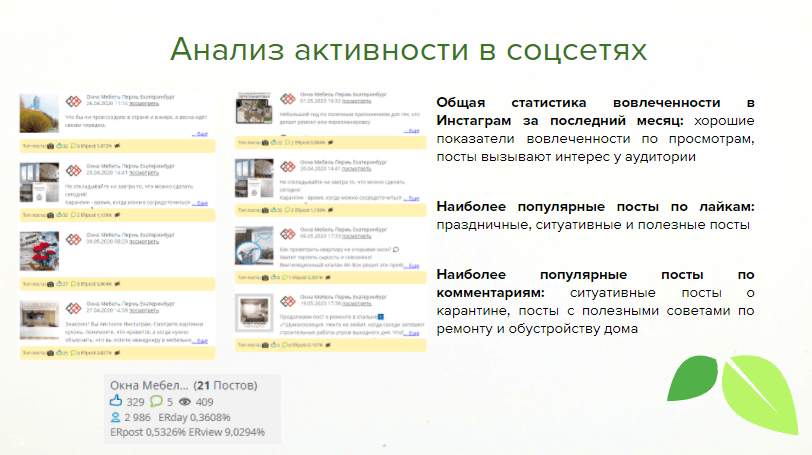Expand "Еще" link in the 01.05.2020 post
Viewport: 812px width, 455px height.
pyautogui.click(x=412, y=130)
